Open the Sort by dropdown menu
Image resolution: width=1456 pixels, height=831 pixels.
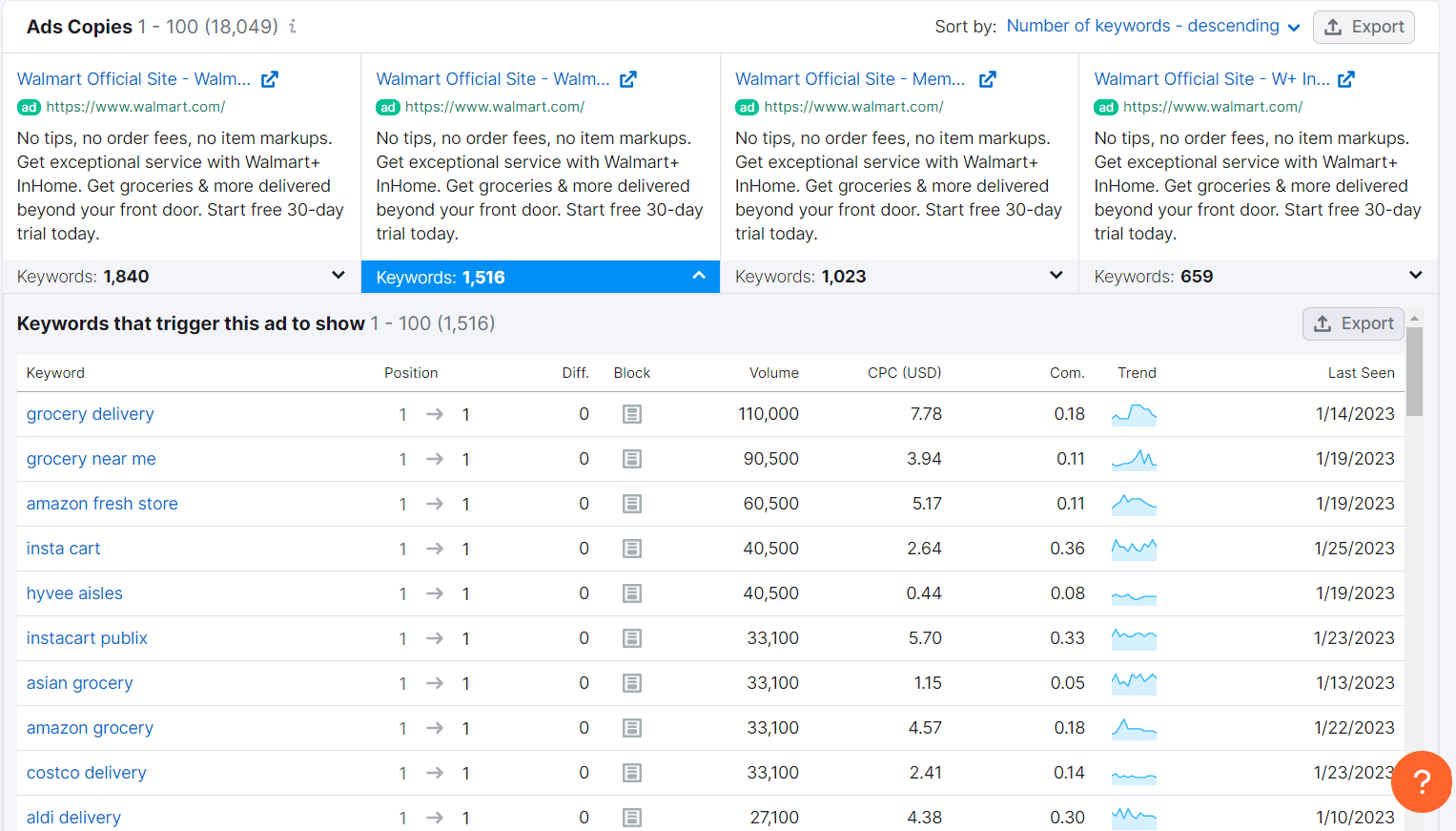tap(1153, 27)
